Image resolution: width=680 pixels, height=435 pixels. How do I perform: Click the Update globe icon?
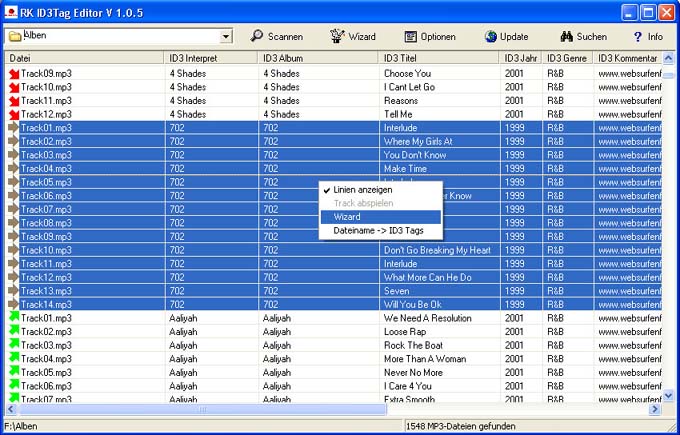click(492, 37)
